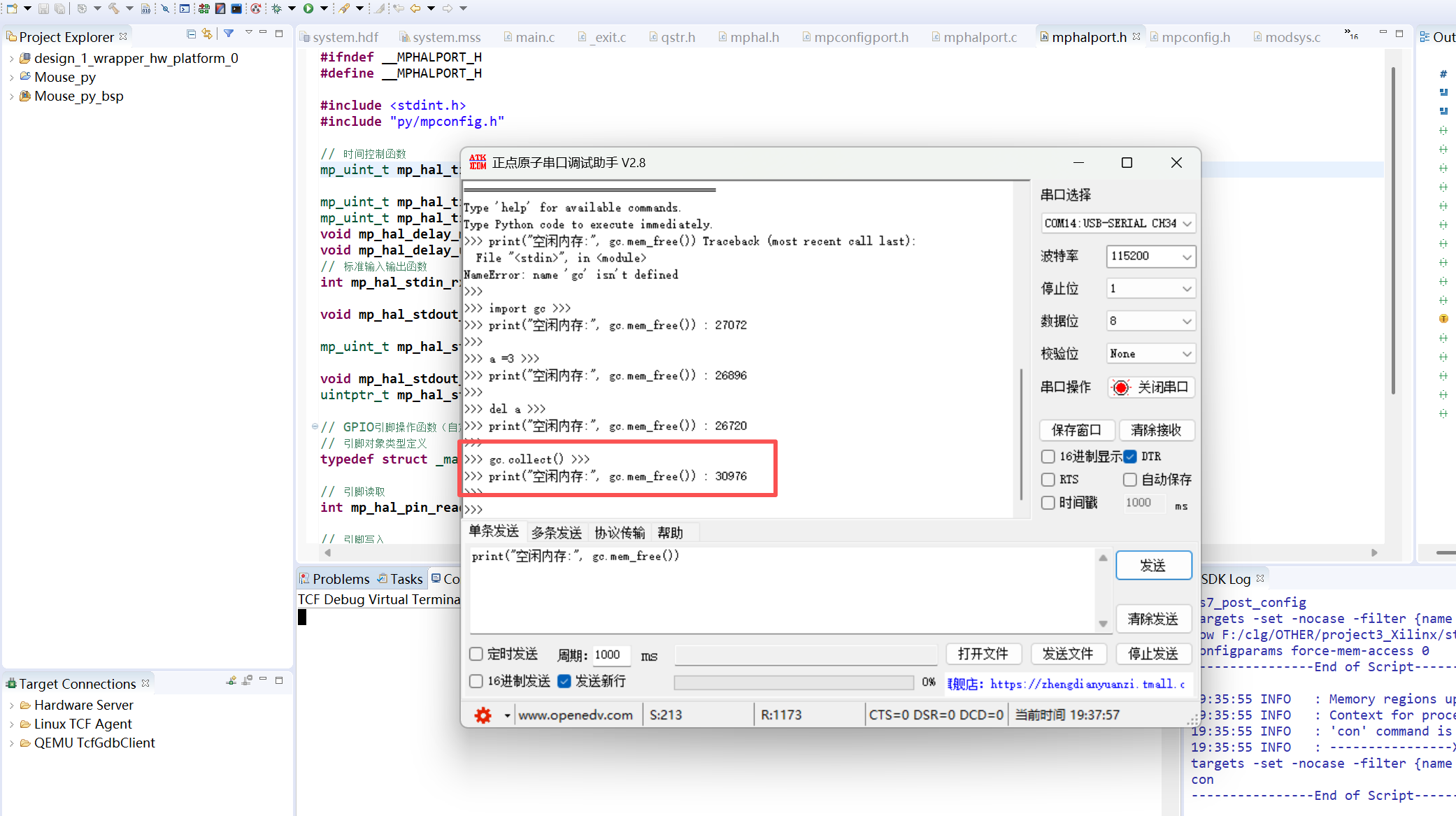Click the New project toolbar icon

[12, 8]
